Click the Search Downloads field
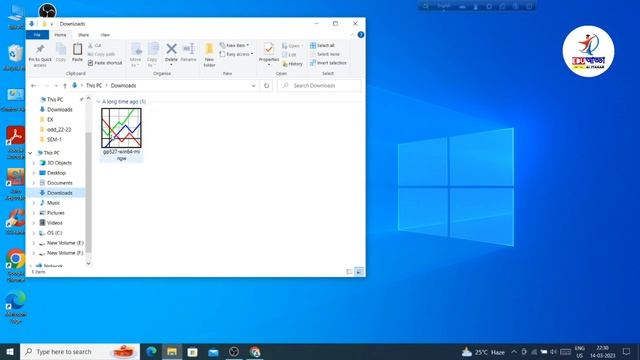 (x=319, y=86)
